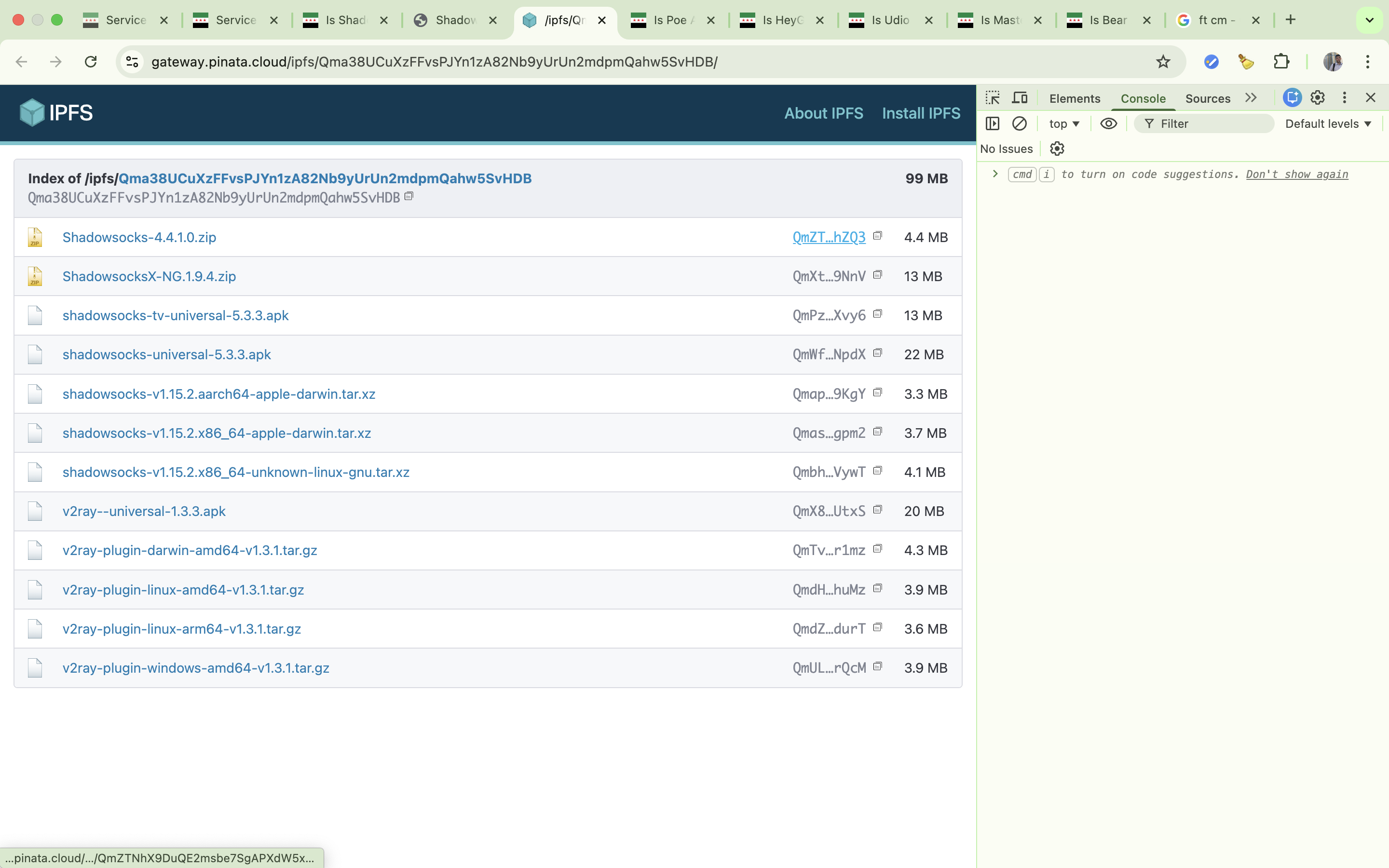Switch to the Sources tab

pyautogui.click(x=1208, y=98)
